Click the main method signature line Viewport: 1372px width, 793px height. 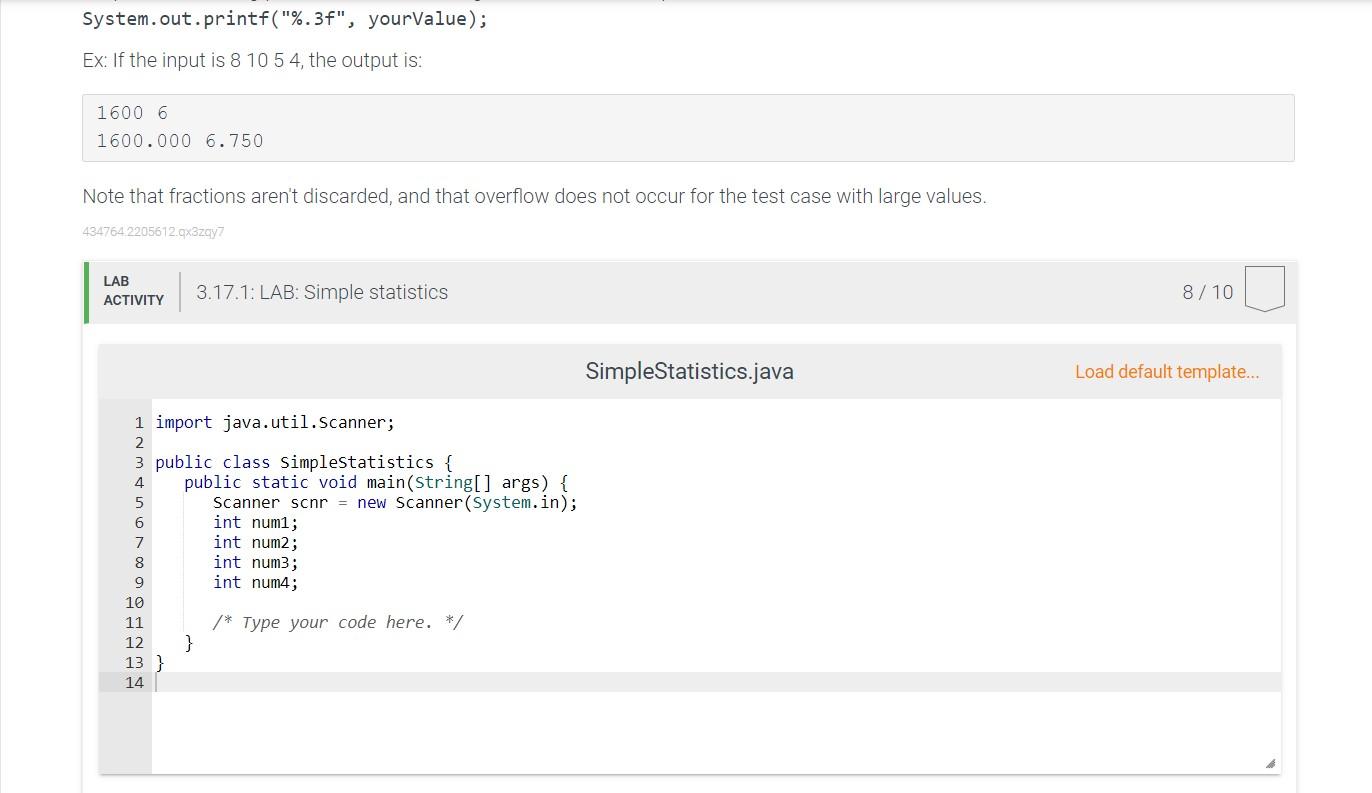pyautogui.click(x=375, y=482)
